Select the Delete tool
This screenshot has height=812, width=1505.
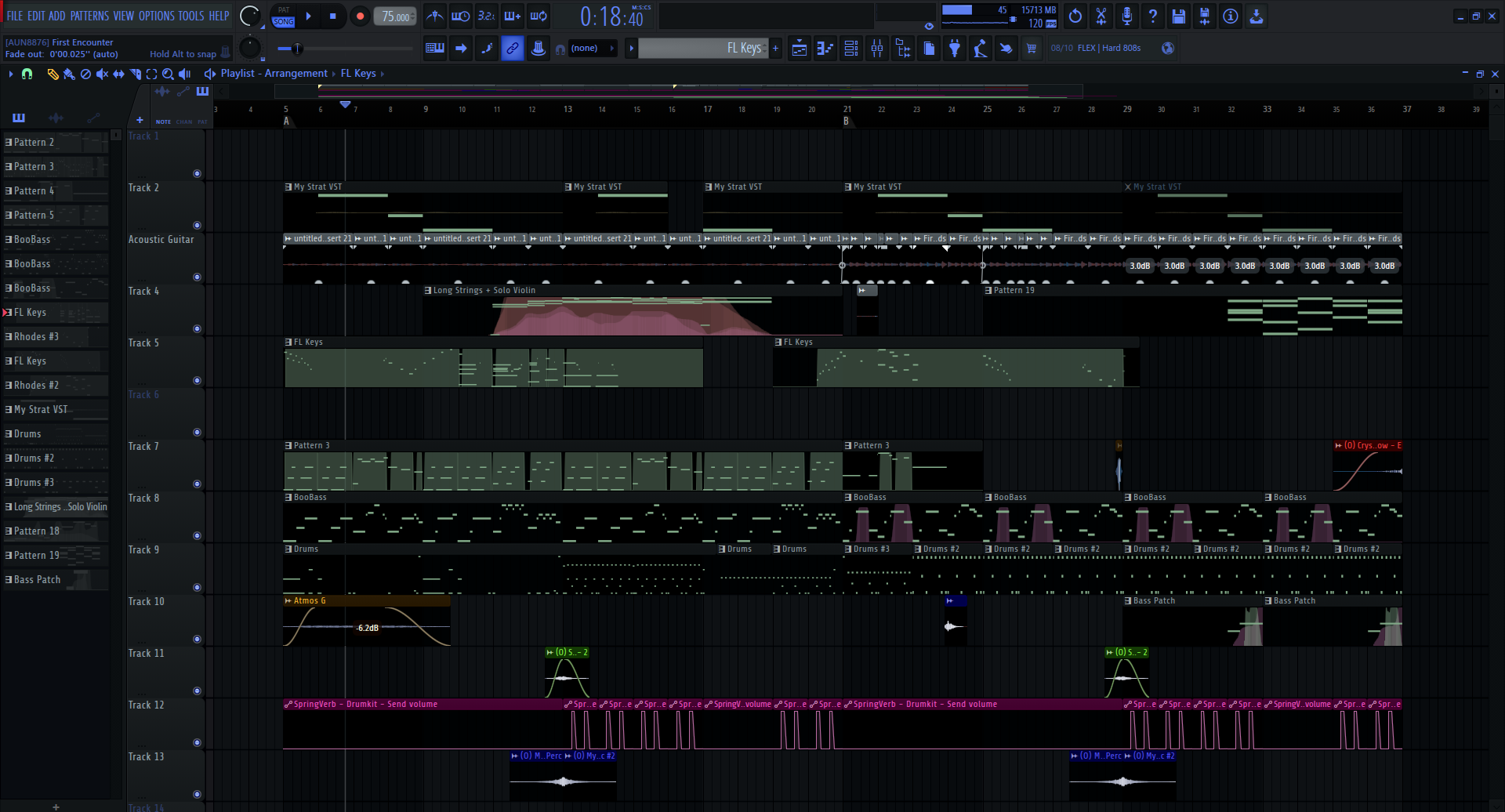pos(85,74)
